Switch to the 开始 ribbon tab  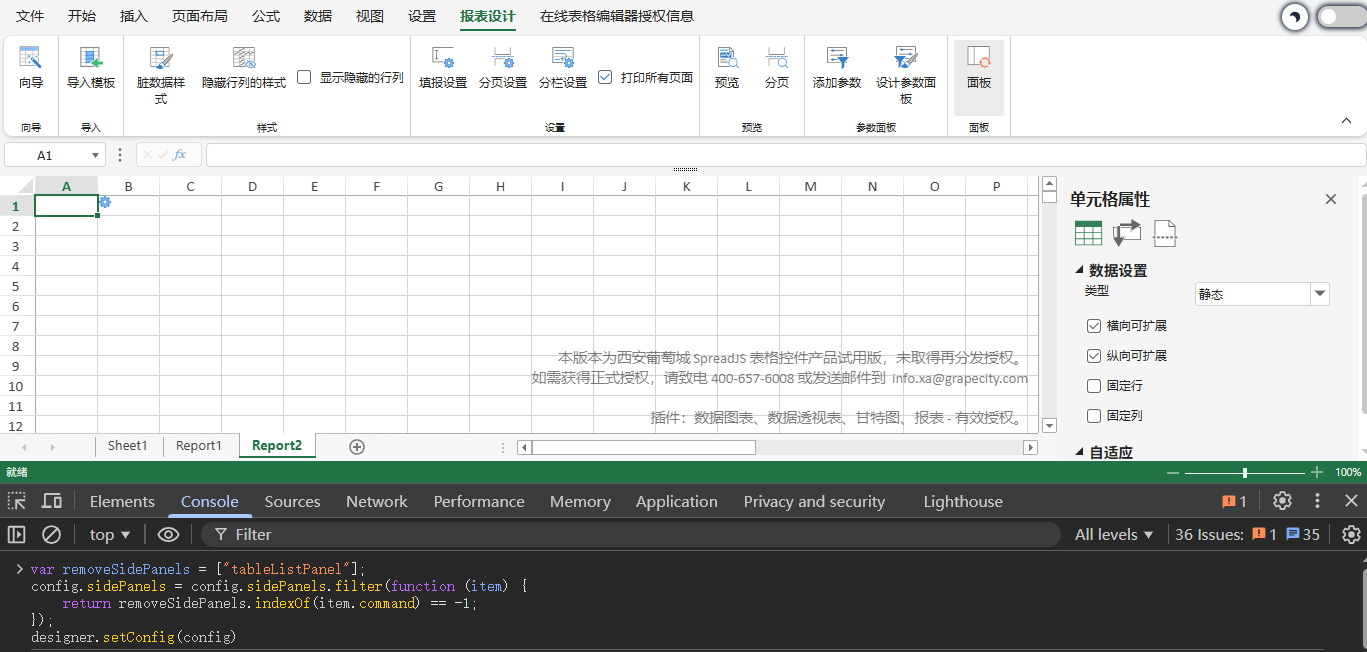tap(82, 16)
